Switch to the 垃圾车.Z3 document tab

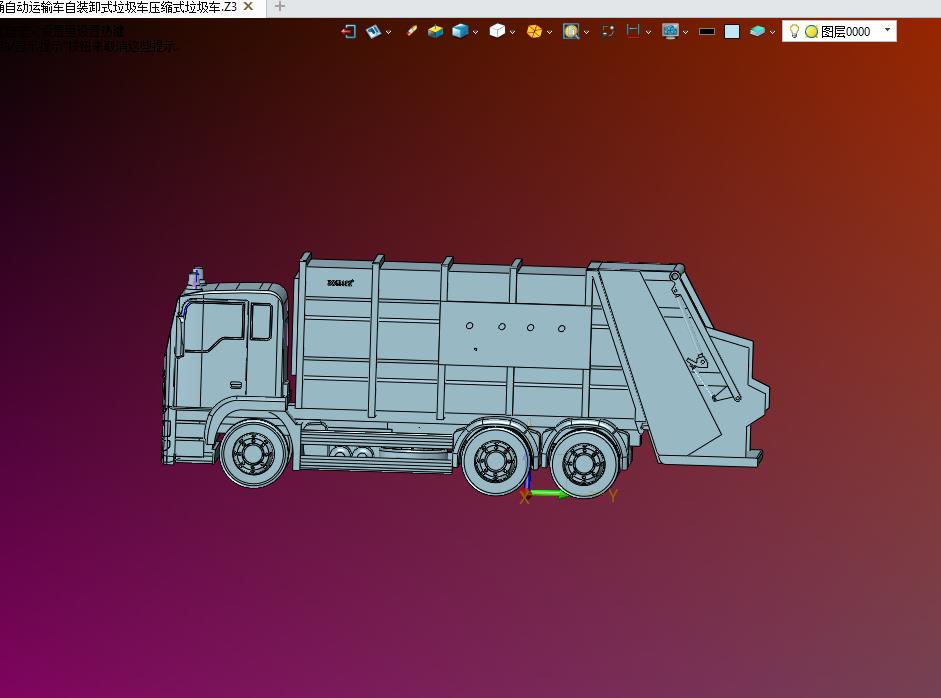coord(118,7)
